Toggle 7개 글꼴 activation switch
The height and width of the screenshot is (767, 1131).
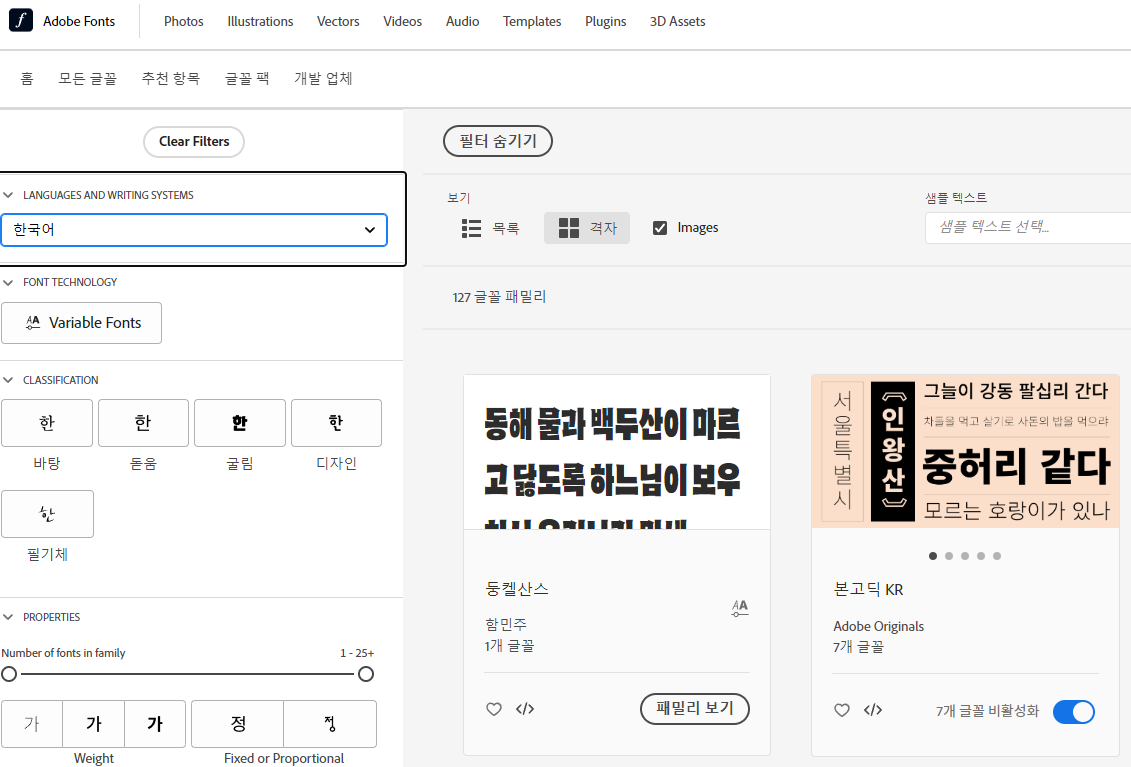(x=1073, y=711)
